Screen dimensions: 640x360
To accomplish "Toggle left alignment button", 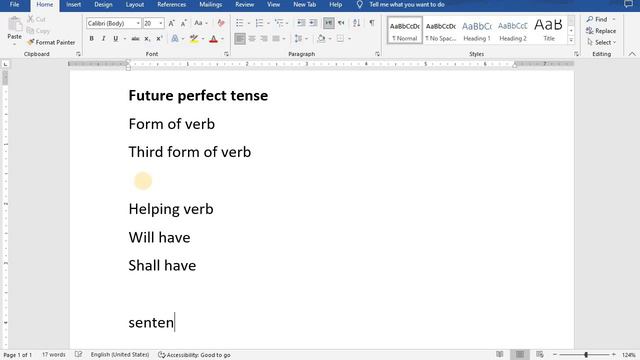I will 240,39.
